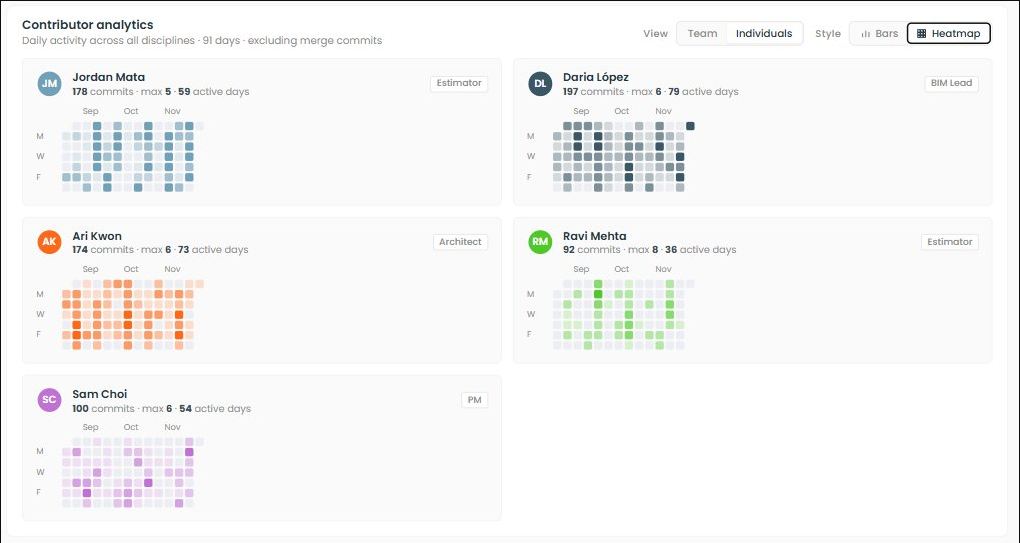Screen dimensions: 1020x543
Task: Click Oct label on Ari Kwon heatmap
Action: pos(131,269)
